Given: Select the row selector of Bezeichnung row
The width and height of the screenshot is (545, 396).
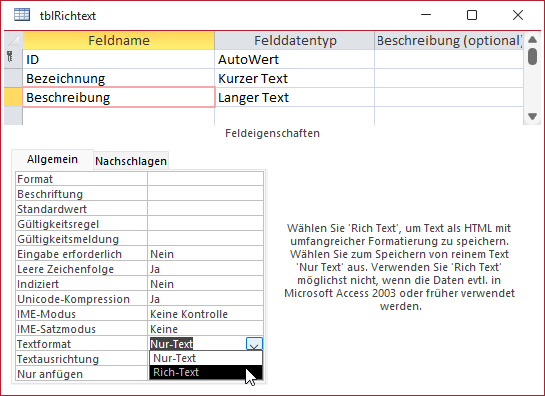Looking at the screenshot, I should pos(13,78).
